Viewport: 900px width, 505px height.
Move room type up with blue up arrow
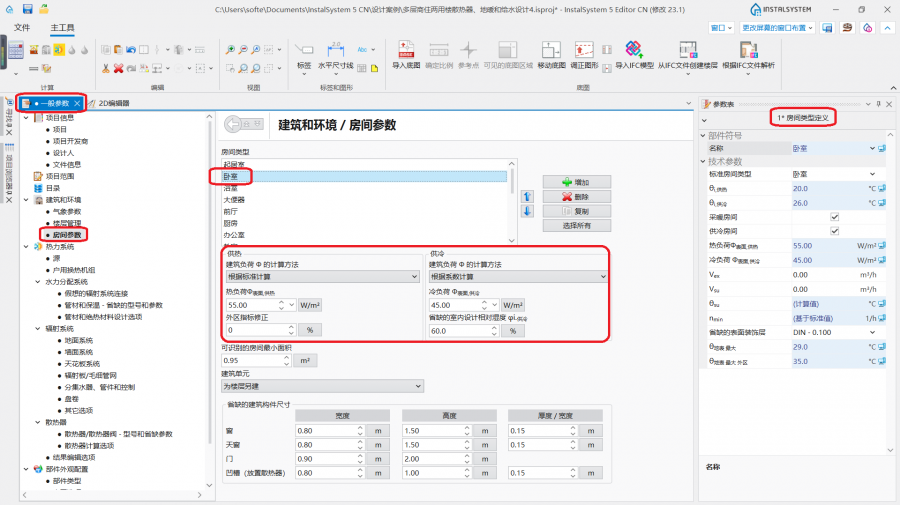(528, 196)
